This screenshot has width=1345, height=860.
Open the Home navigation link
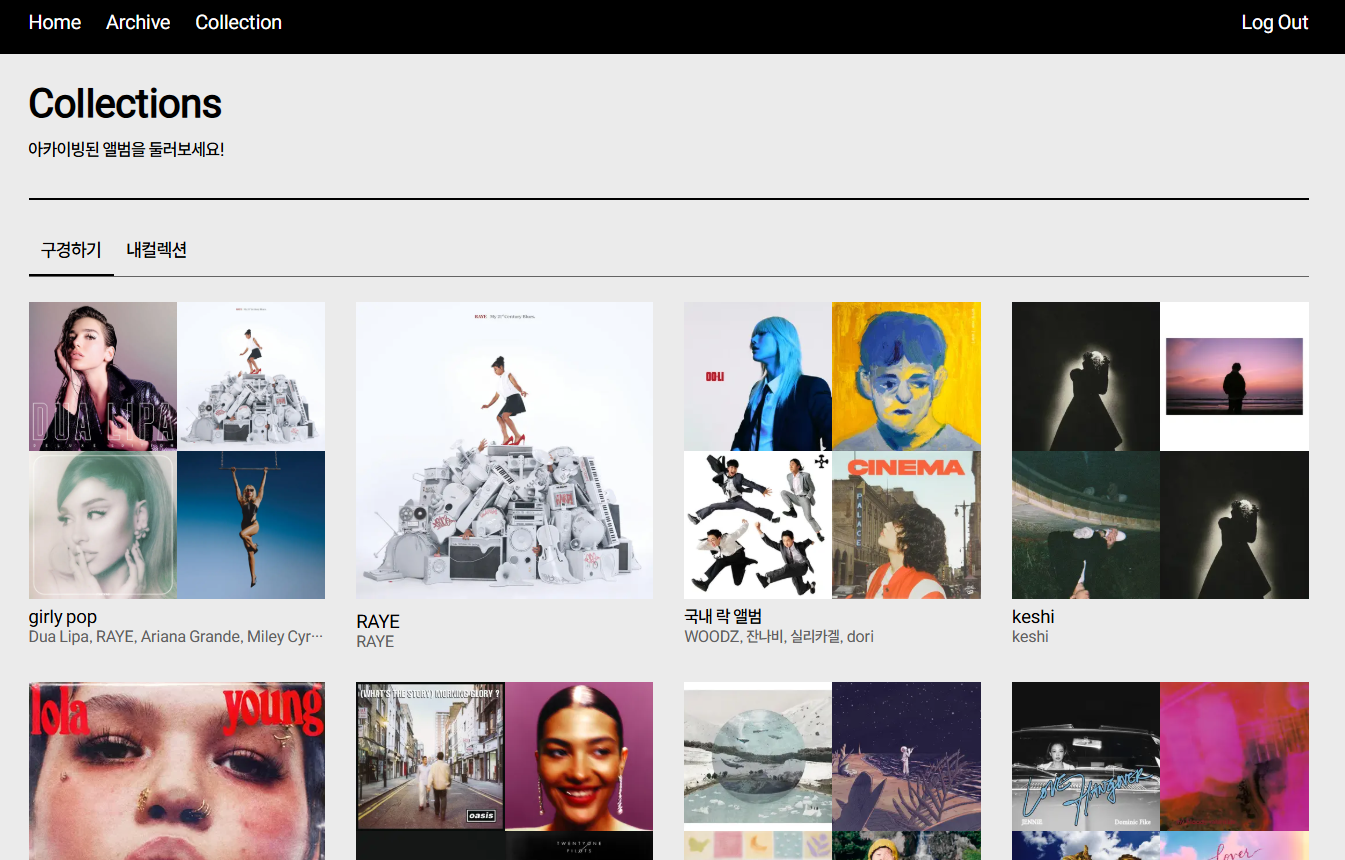click(x=55, y=22)
